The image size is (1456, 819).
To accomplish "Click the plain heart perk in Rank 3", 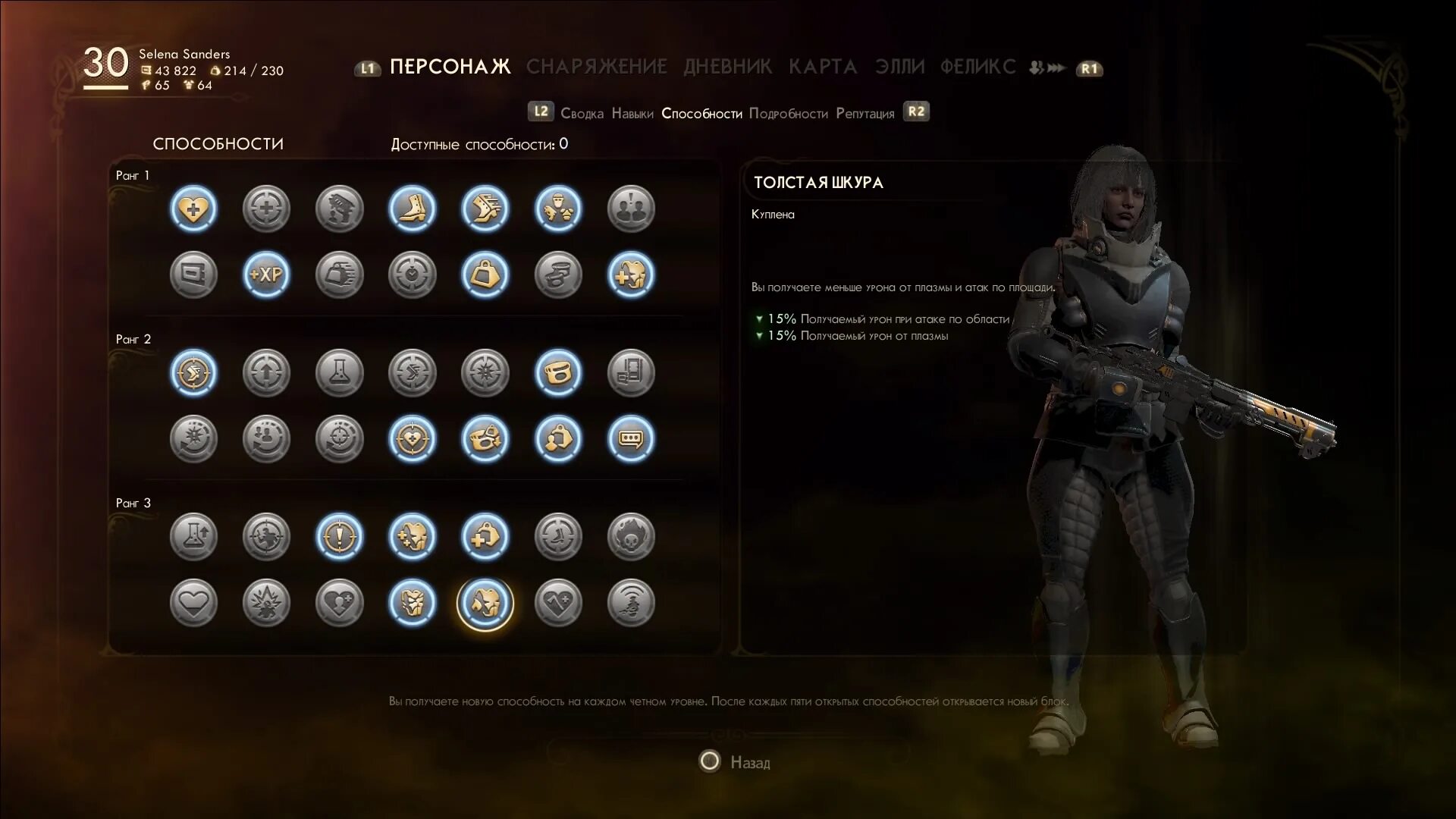I will coord(193,603).
